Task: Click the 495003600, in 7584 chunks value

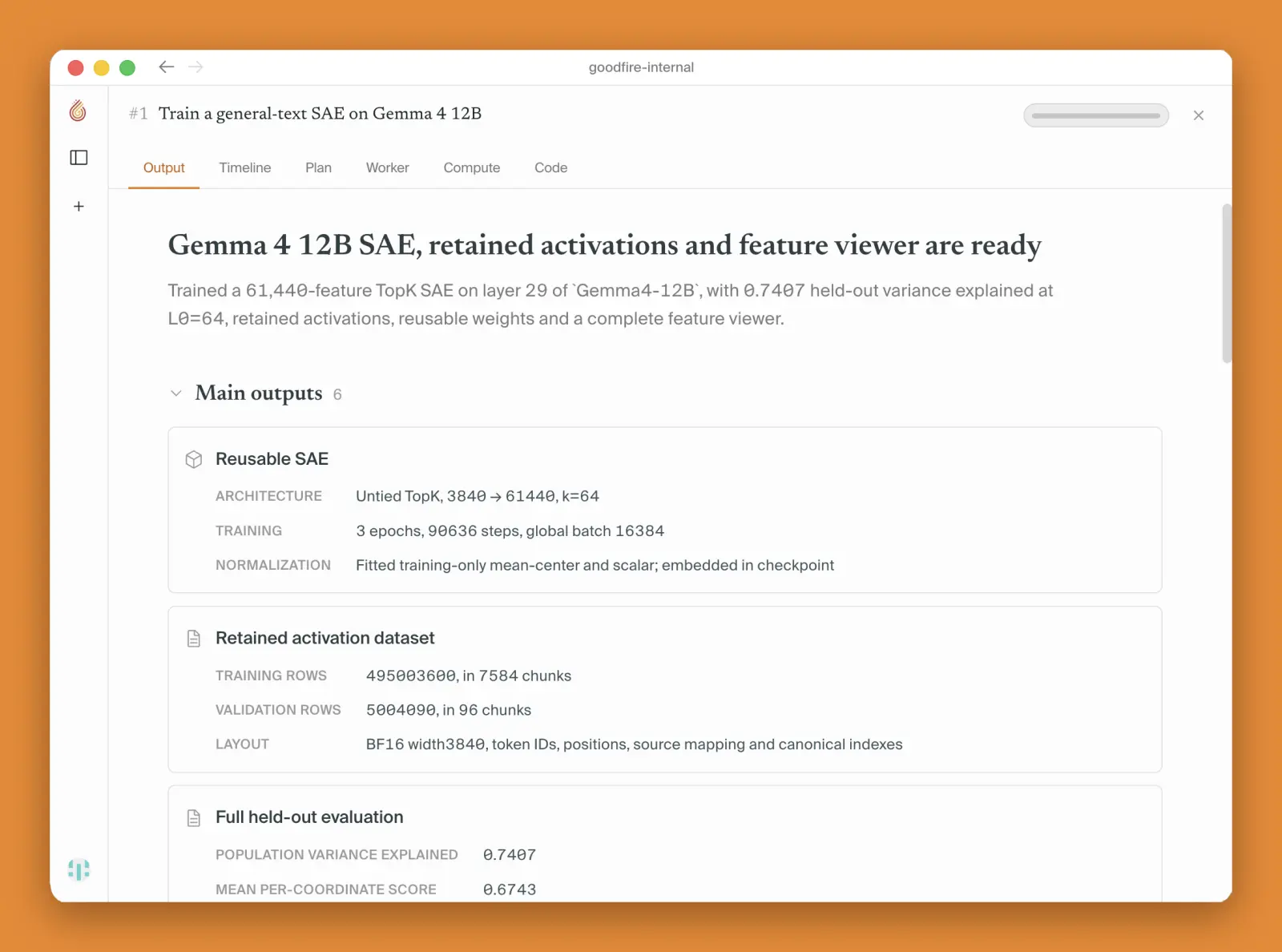Action: [469, 676]
